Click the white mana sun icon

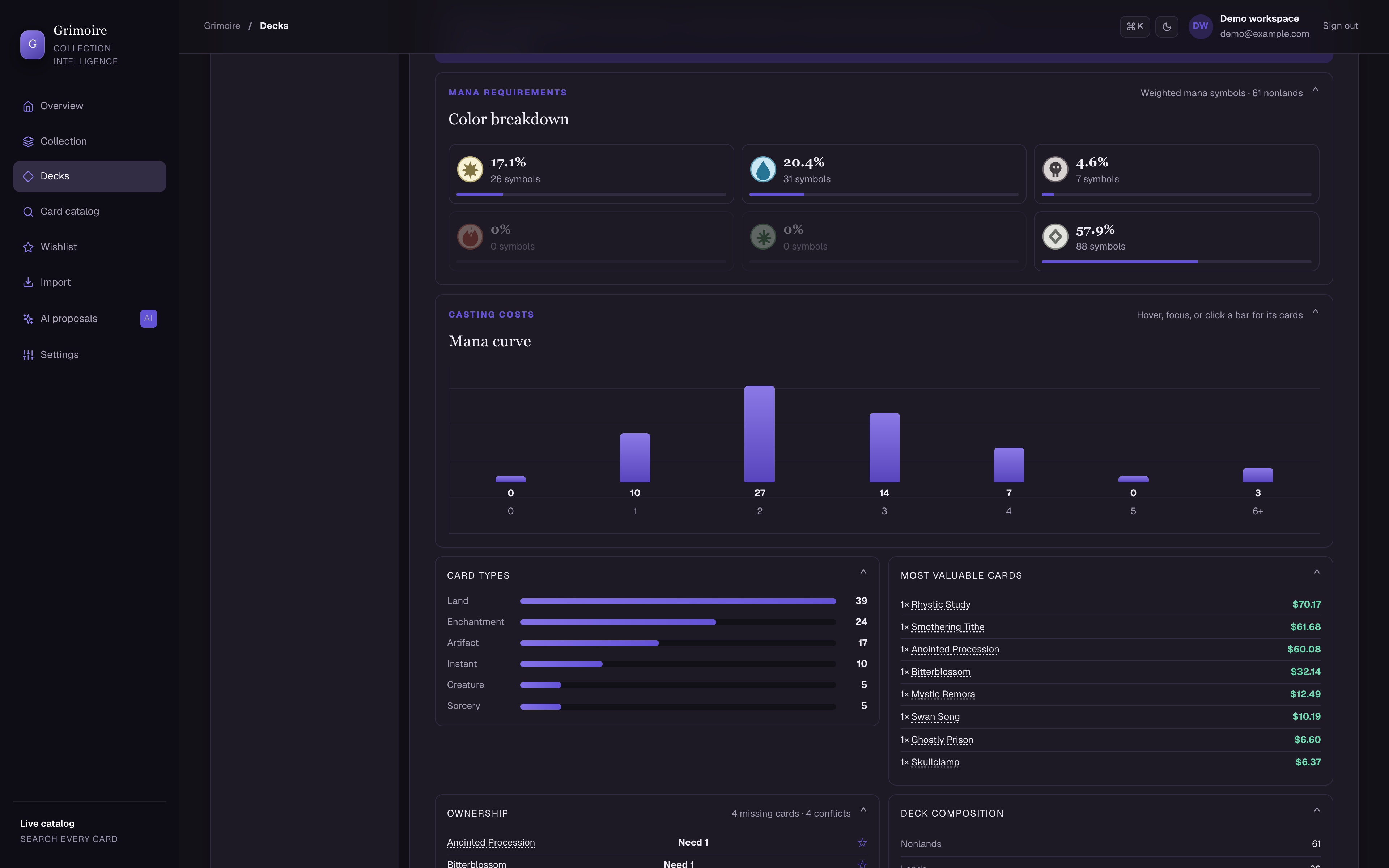470,169
